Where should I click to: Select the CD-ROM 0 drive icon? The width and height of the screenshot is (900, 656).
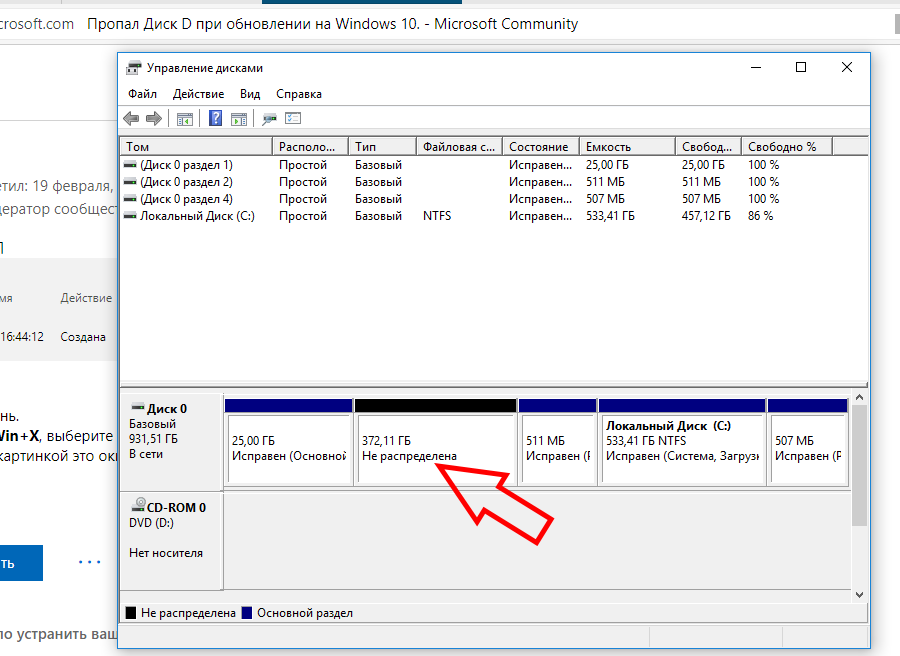click(x=138, y=505)
